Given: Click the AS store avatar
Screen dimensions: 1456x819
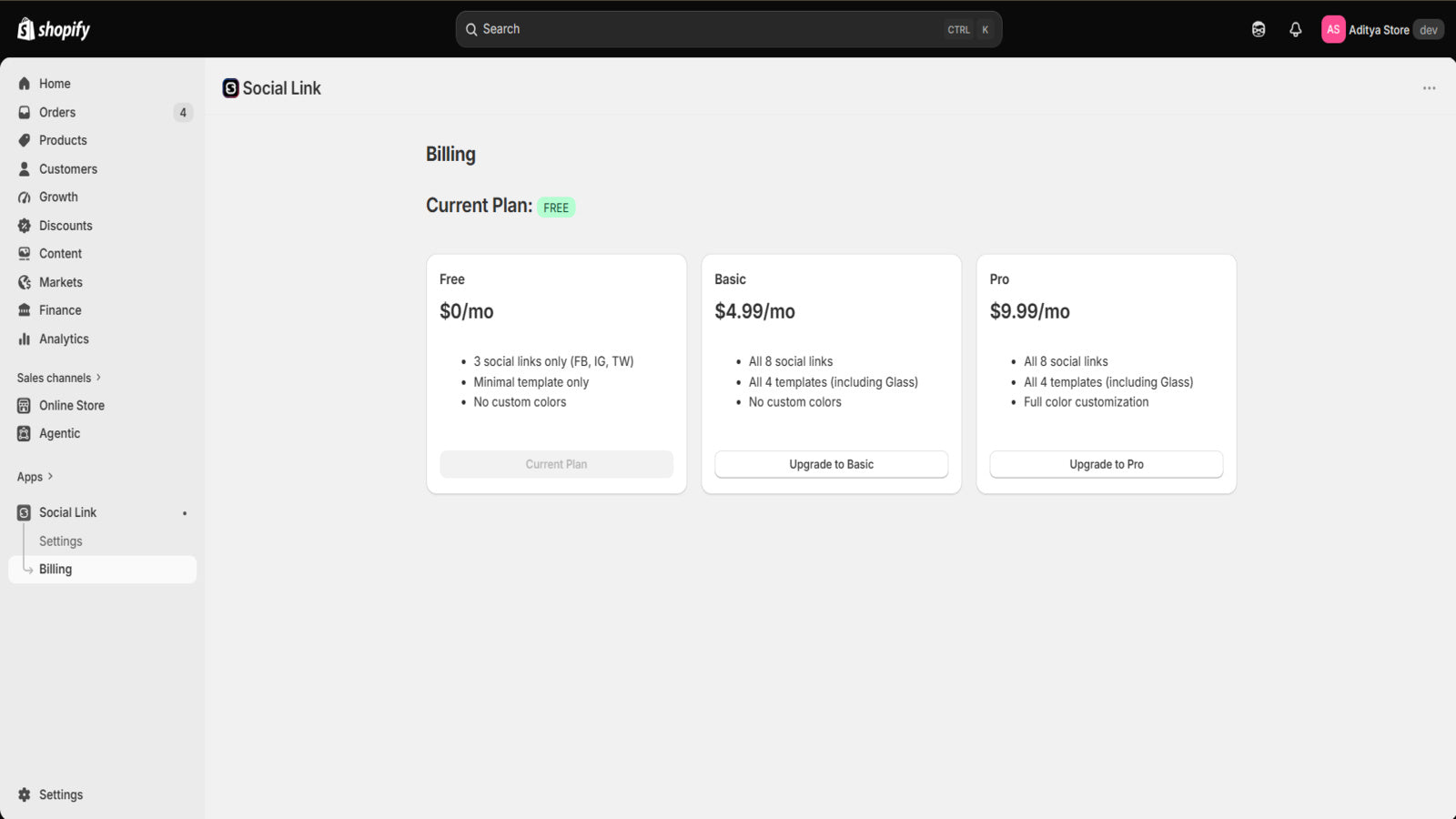Looking at the screenshot, I should [x=1333, y=29].
